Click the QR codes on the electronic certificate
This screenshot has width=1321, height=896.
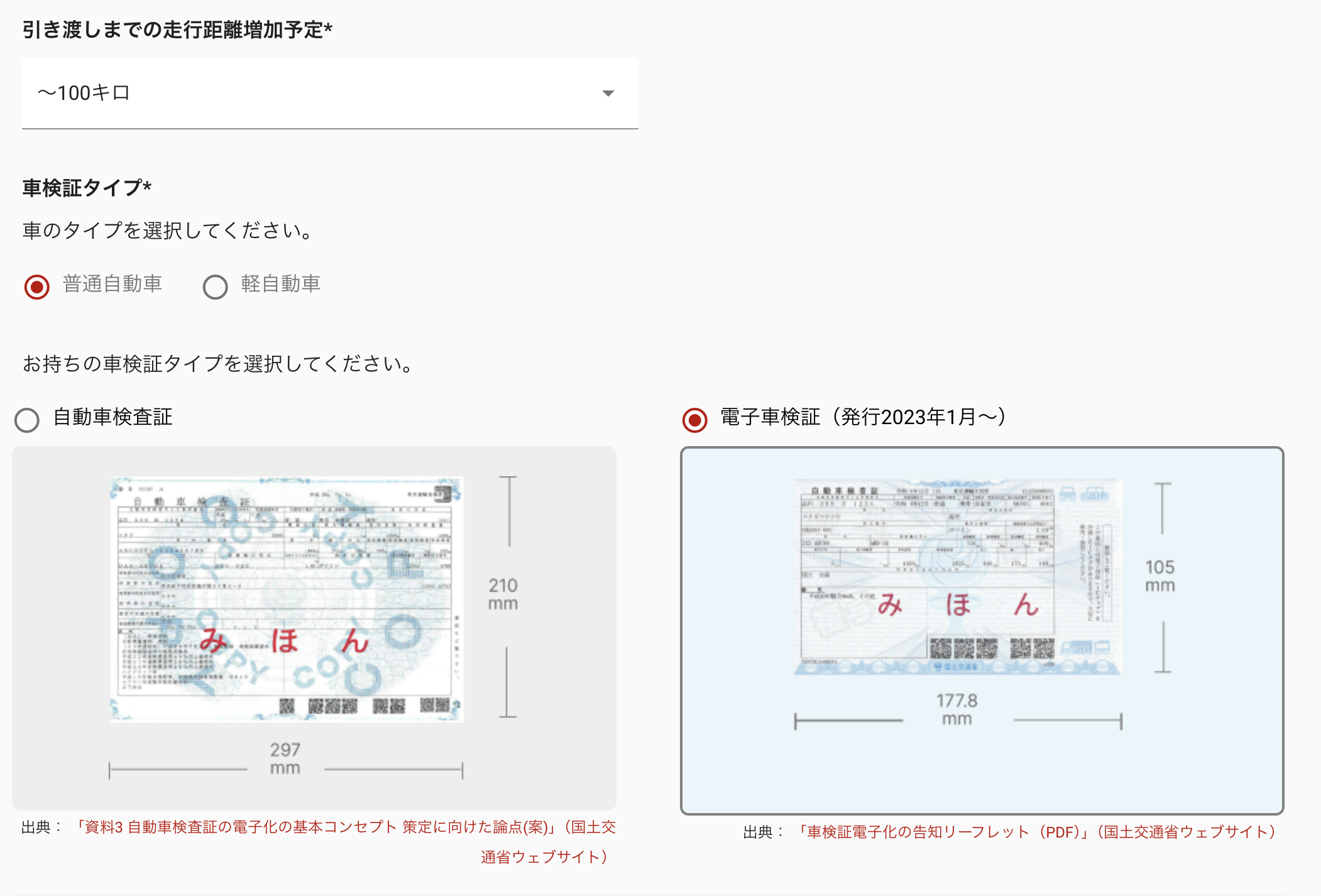(992, 648)
